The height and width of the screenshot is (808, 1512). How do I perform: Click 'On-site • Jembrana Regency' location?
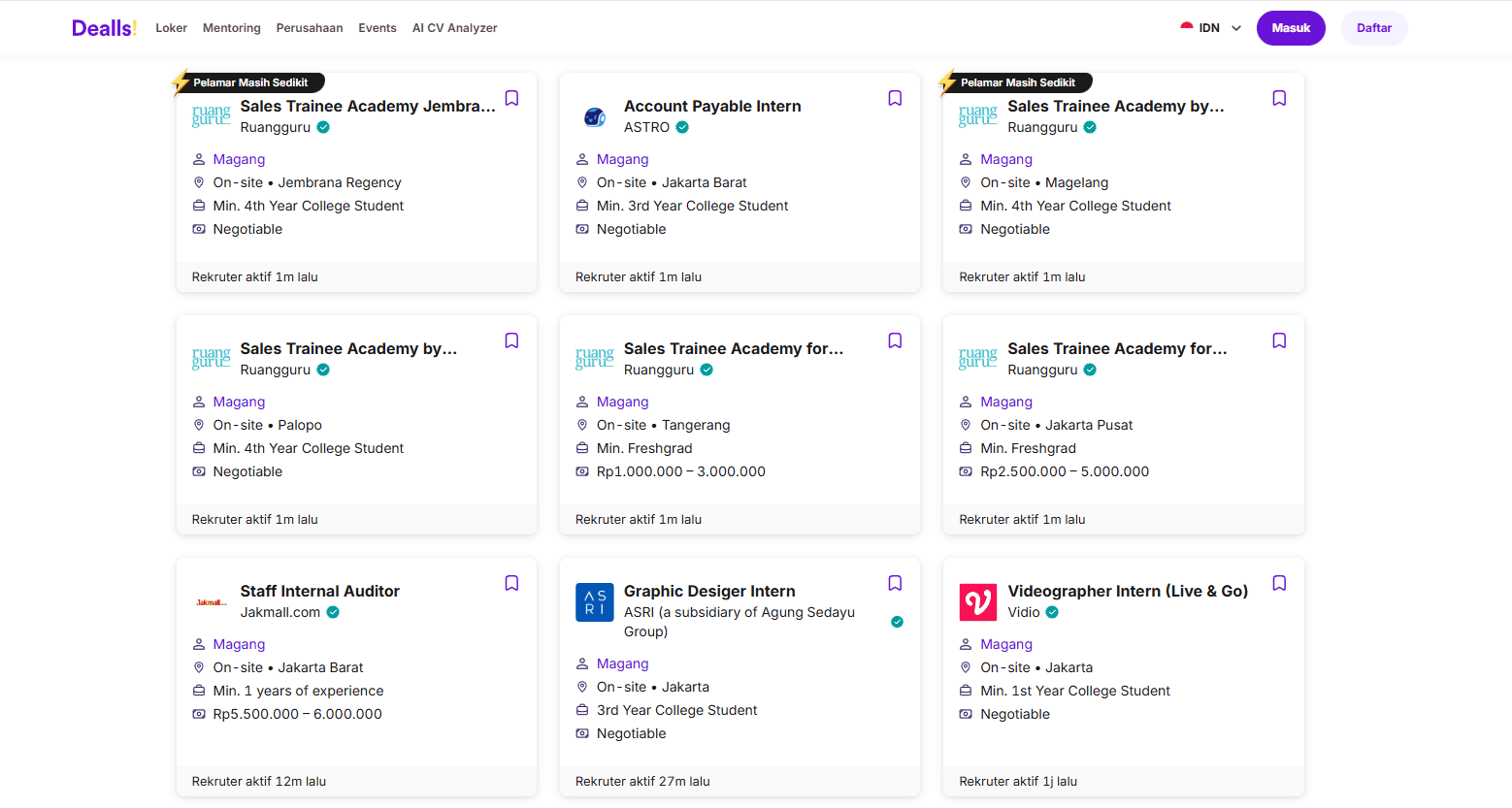tap(307, 182)
